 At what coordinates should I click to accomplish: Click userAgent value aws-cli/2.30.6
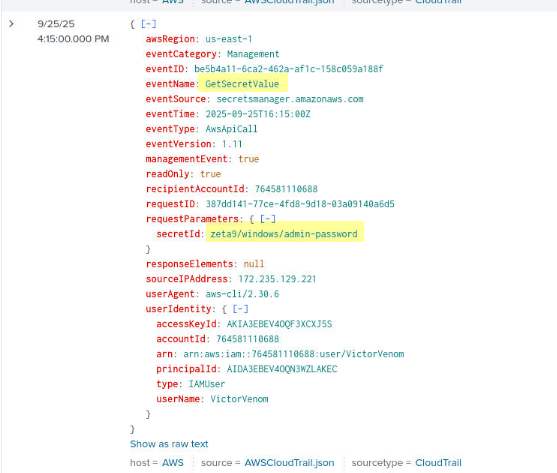(x=242, y=294)
